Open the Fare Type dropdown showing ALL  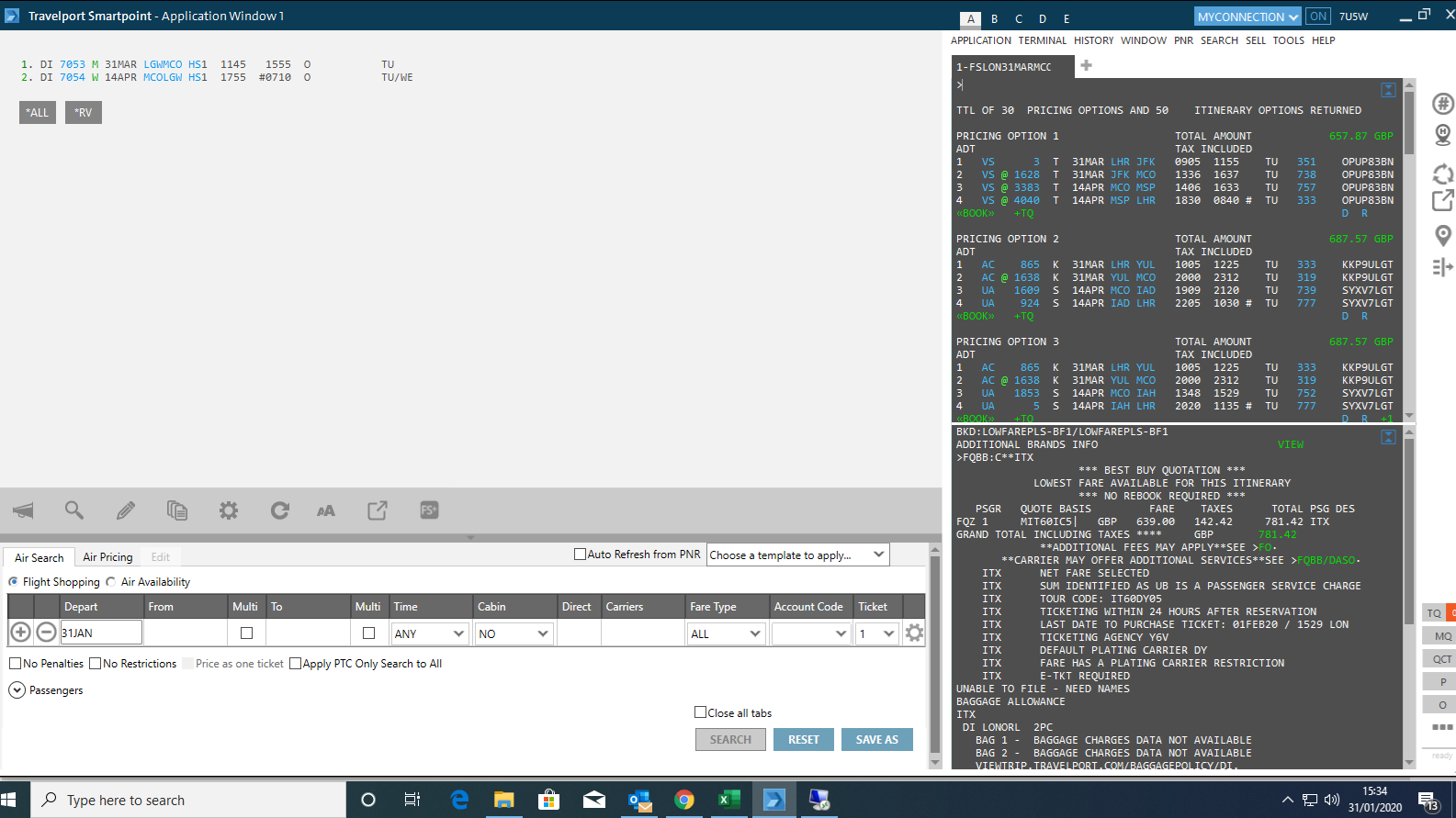coord(726,633)
